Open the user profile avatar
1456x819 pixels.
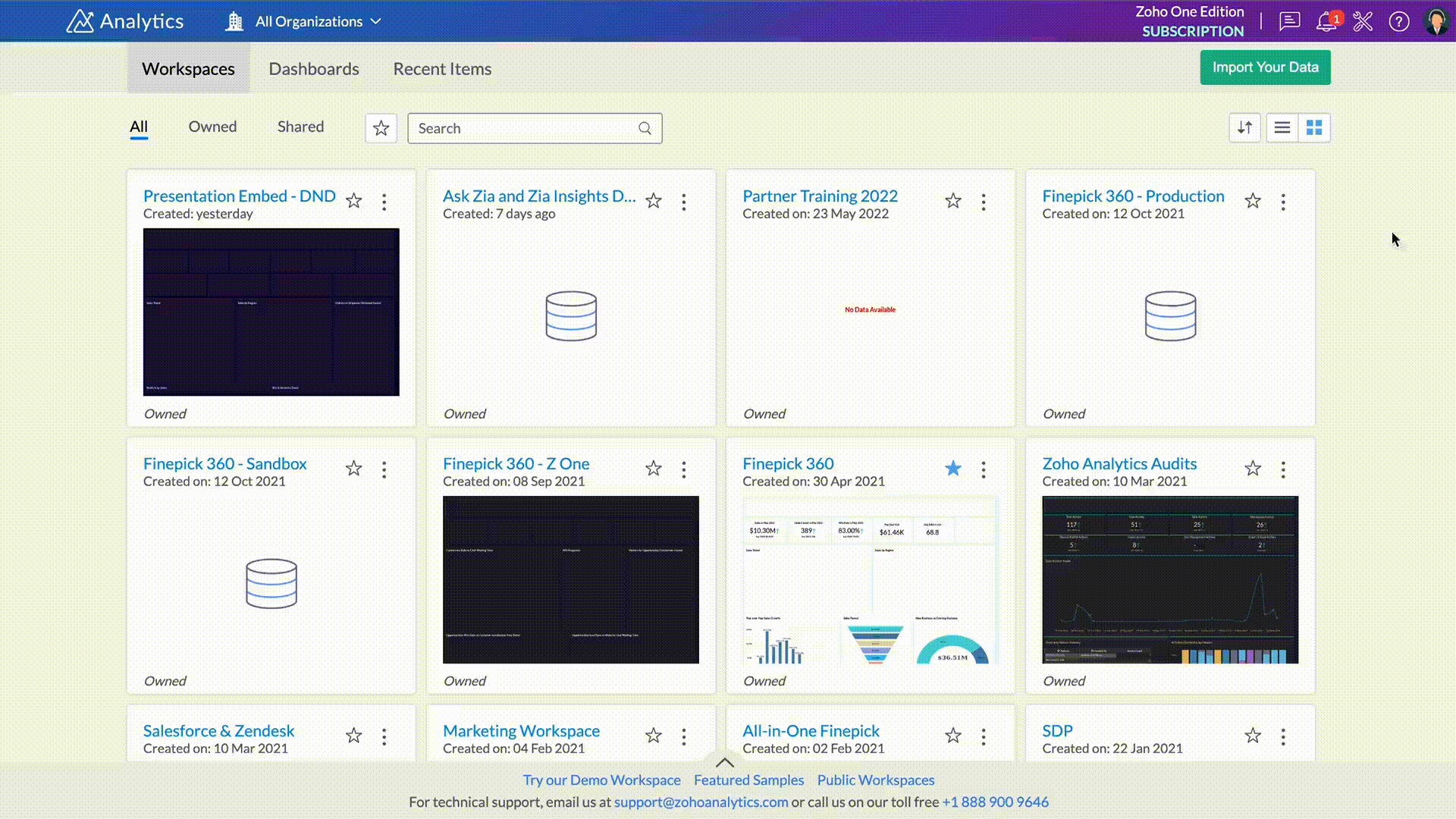(1436, 21)
